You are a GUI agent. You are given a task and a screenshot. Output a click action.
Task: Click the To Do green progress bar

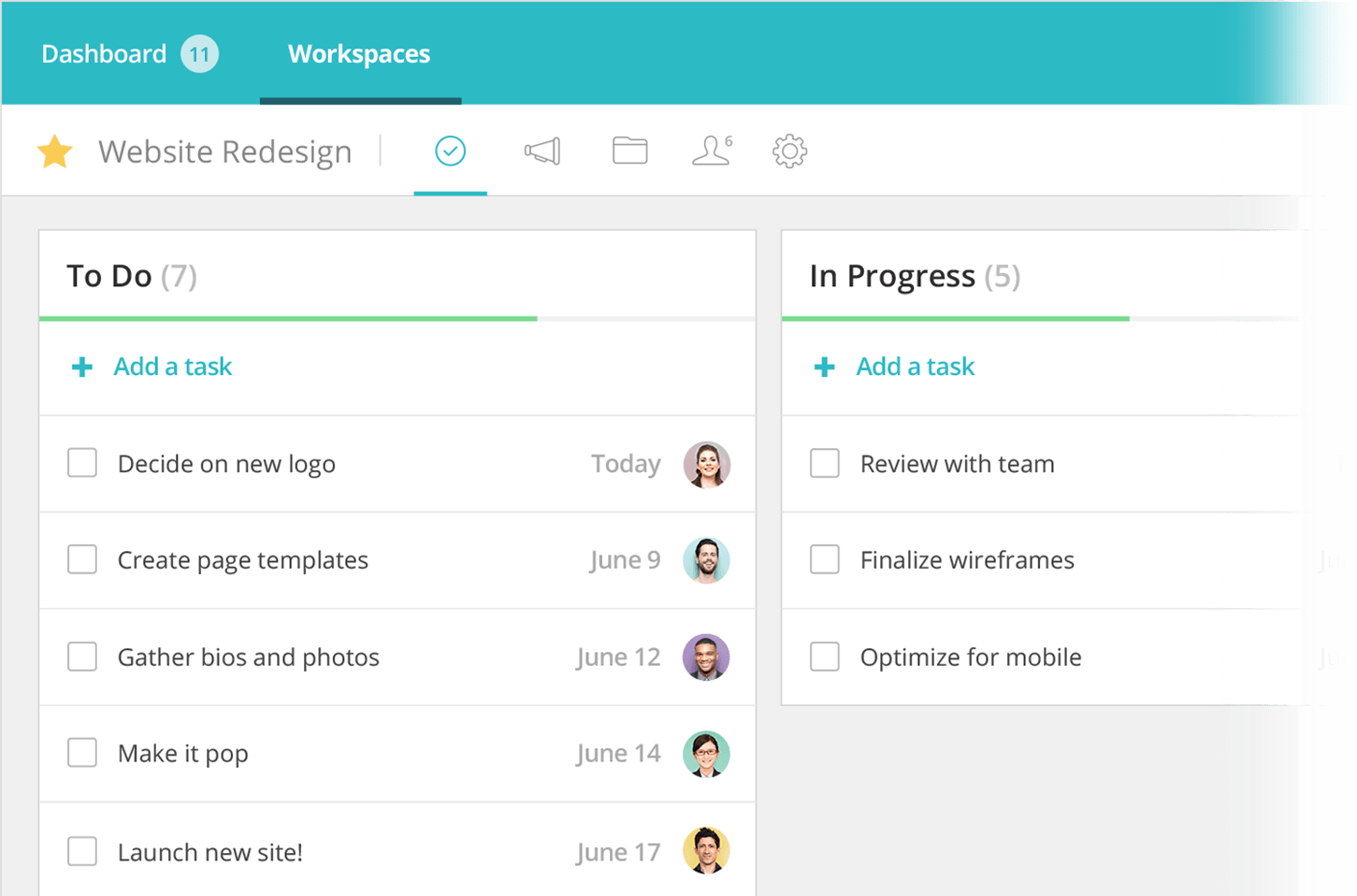click(288, 319)
